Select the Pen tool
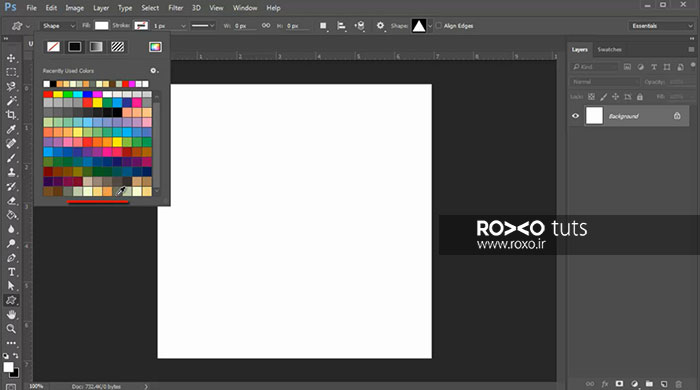 click(x=11, y=258)
